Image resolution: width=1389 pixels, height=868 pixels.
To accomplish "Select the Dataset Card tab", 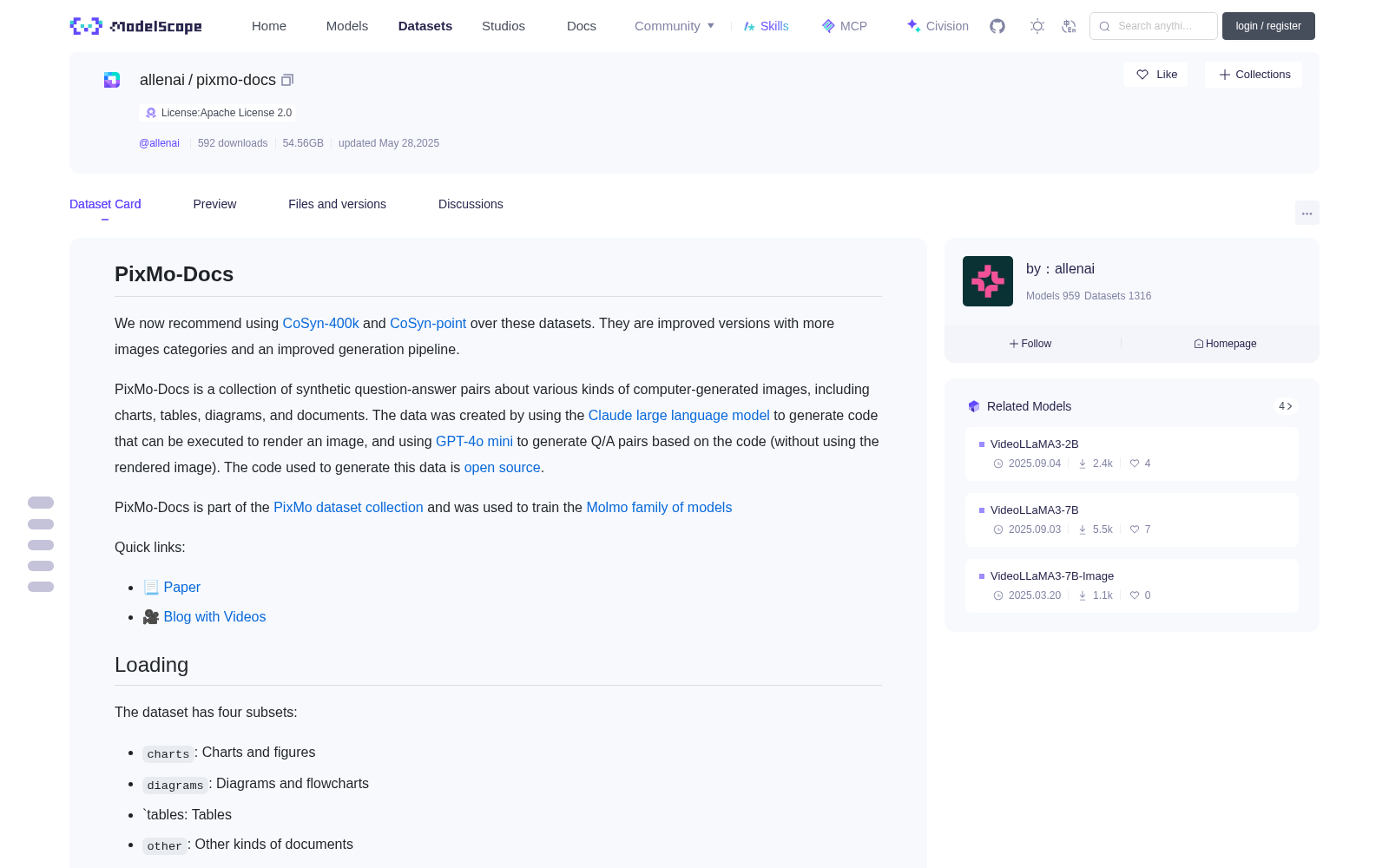I will (x=105, y=204).
